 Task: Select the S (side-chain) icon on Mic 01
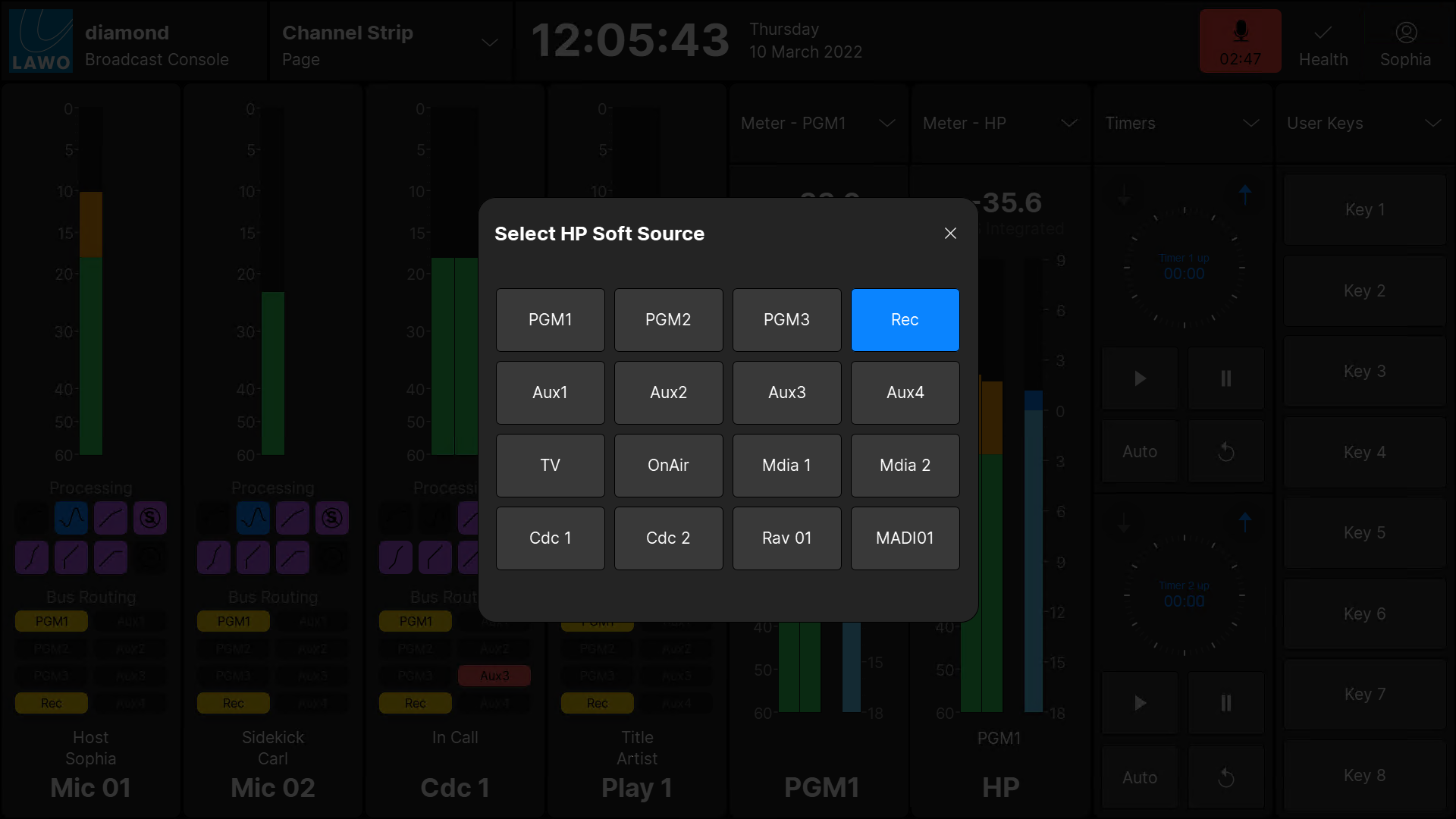(x=149, y=518)
